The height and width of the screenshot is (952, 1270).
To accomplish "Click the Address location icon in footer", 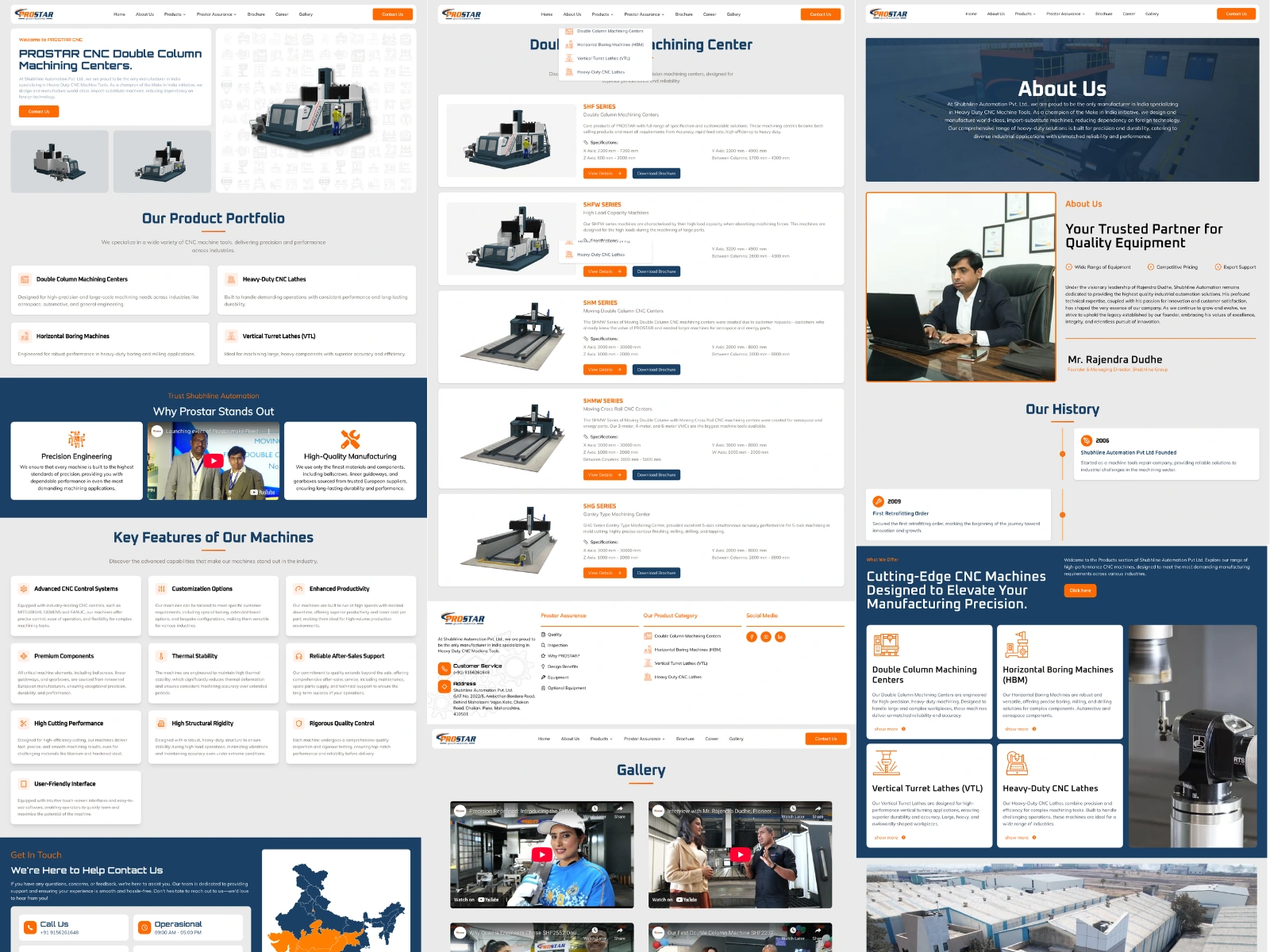I will (x=444, y=687).
